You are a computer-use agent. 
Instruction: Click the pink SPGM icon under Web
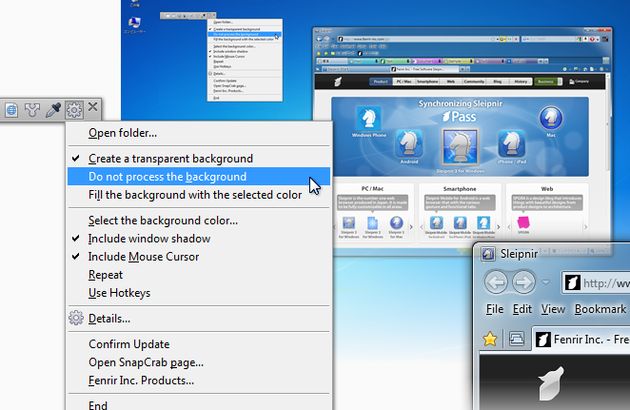(x=523, y=222)
